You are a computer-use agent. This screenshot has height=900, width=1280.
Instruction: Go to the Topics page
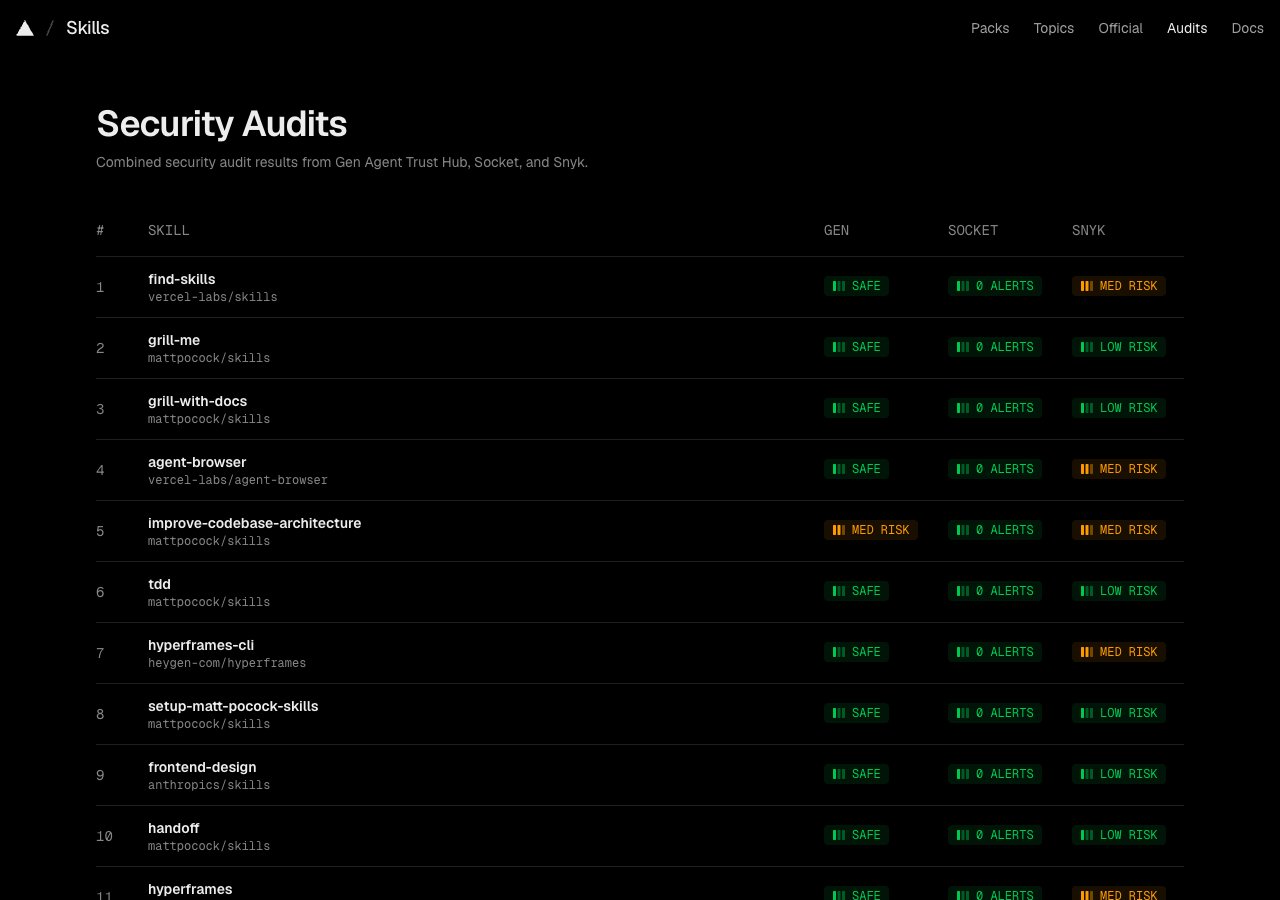pyautogui.click(x=1054, y=28)
